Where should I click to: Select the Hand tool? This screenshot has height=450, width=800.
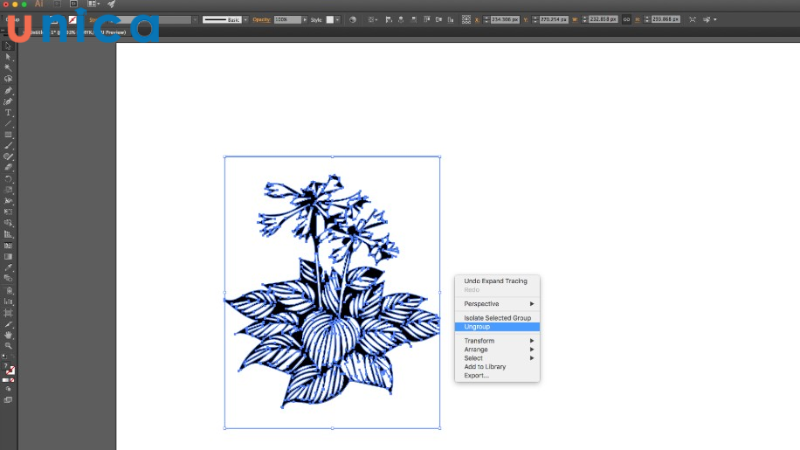[x=8, y=335]
